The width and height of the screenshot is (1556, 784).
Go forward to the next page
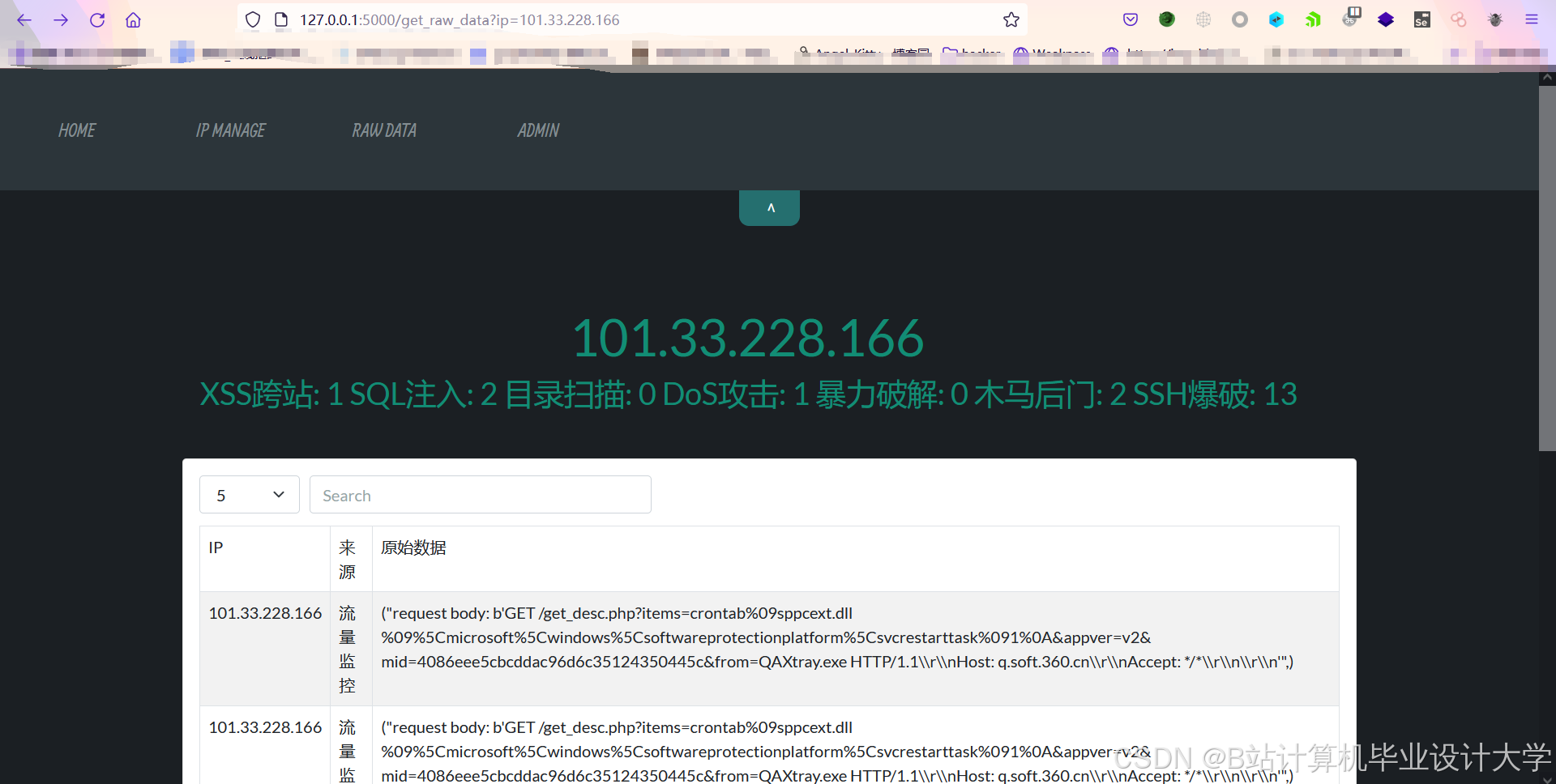(61, 19)
